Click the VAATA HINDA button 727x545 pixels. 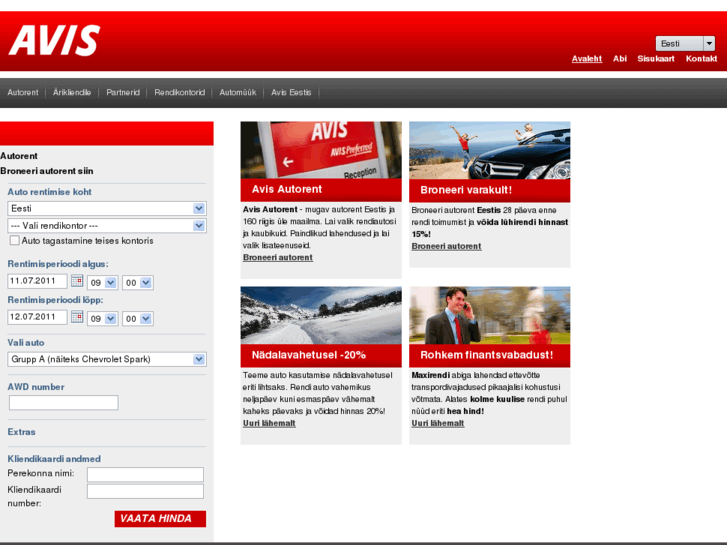click(160, 519)
